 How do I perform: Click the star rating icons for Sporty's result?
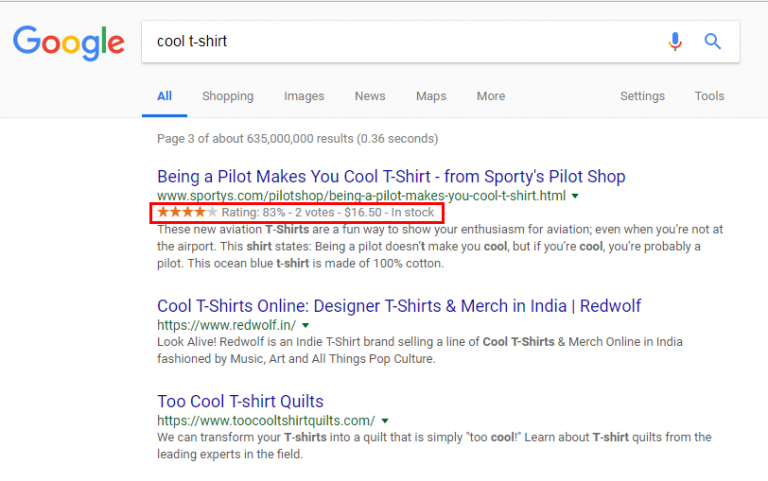coord(187,212)
